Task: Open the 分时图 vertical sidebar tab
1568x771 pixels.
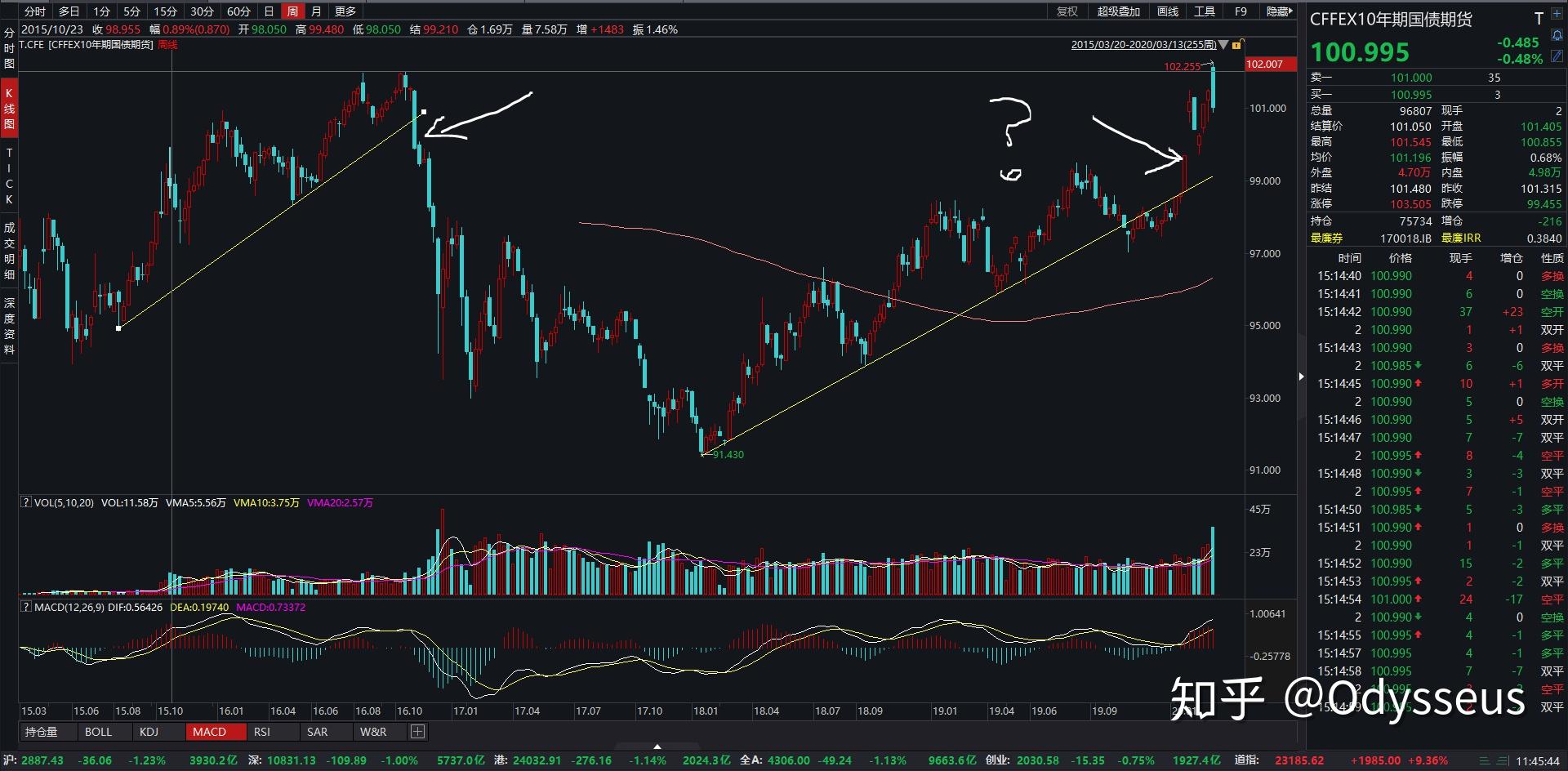Action: coord(9,47)
